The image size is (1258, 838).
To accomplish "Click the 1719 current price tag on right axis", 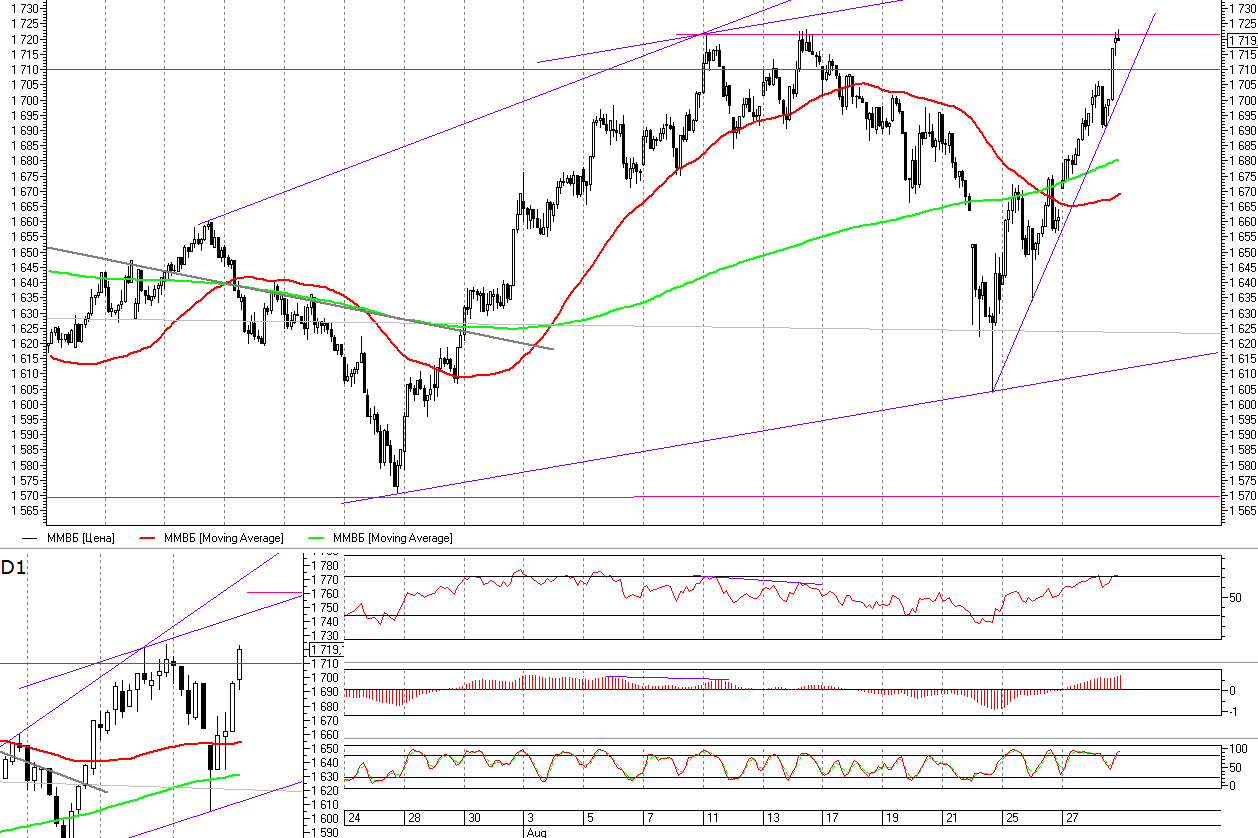I will (x=1242, y=40).
